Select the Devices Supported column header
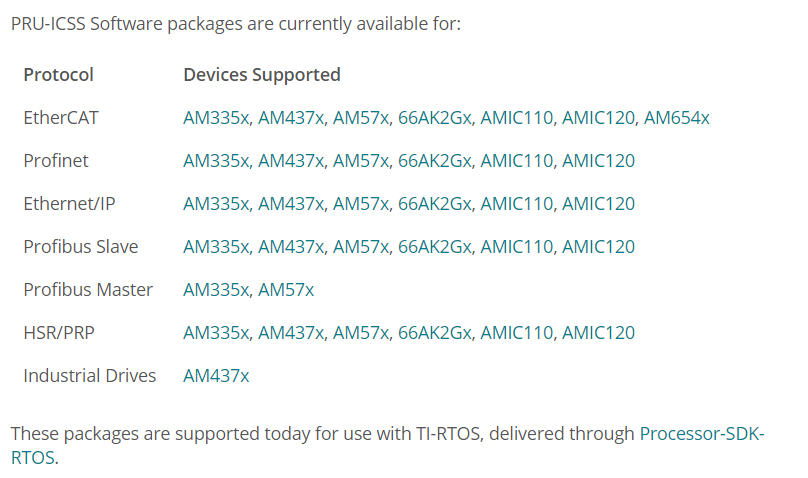This screenshot has height=478, width=808. coord(262,75)
